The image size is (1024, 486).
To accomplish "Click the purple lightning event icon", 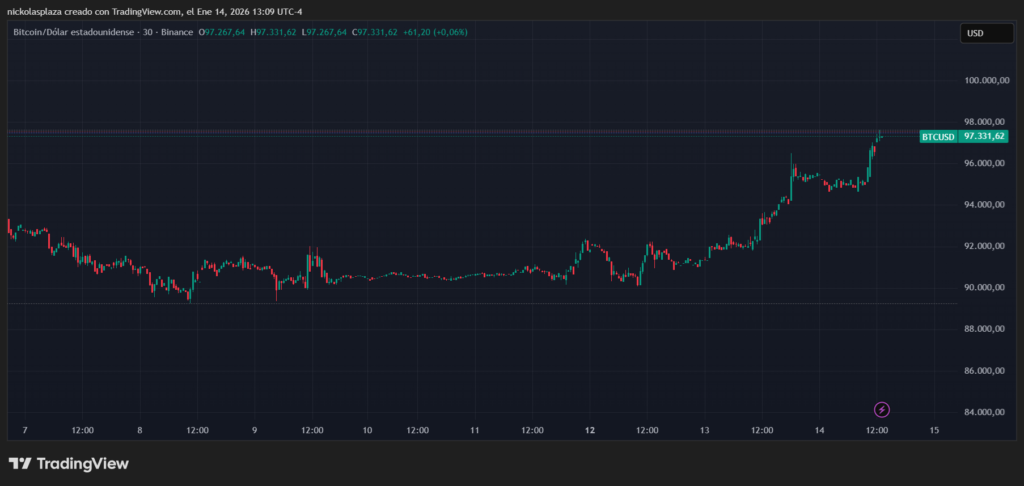I will pyautogui.click(x=881, y=409).
